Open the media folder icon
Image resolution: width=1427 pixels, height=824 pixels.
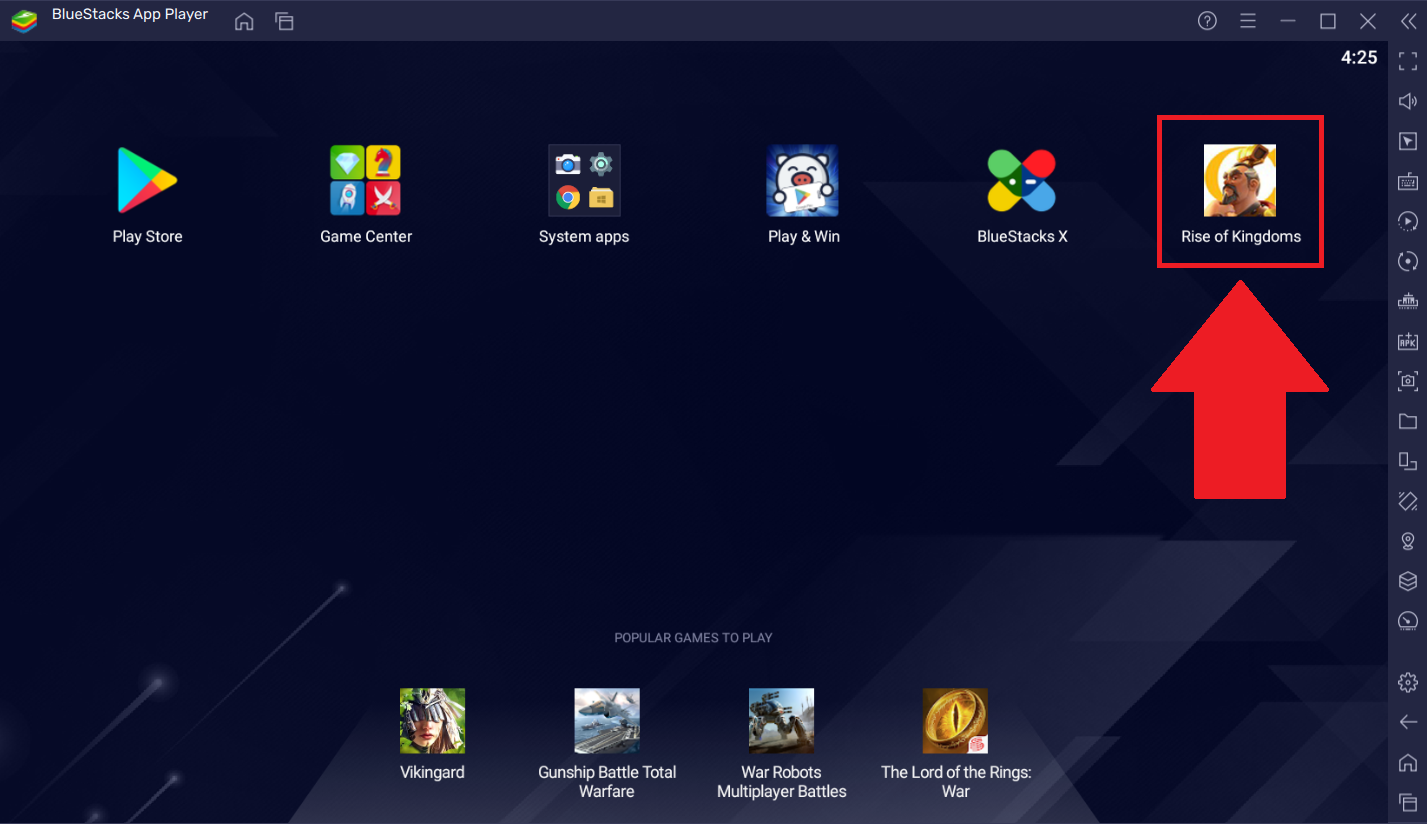(x=1408, y=421)
